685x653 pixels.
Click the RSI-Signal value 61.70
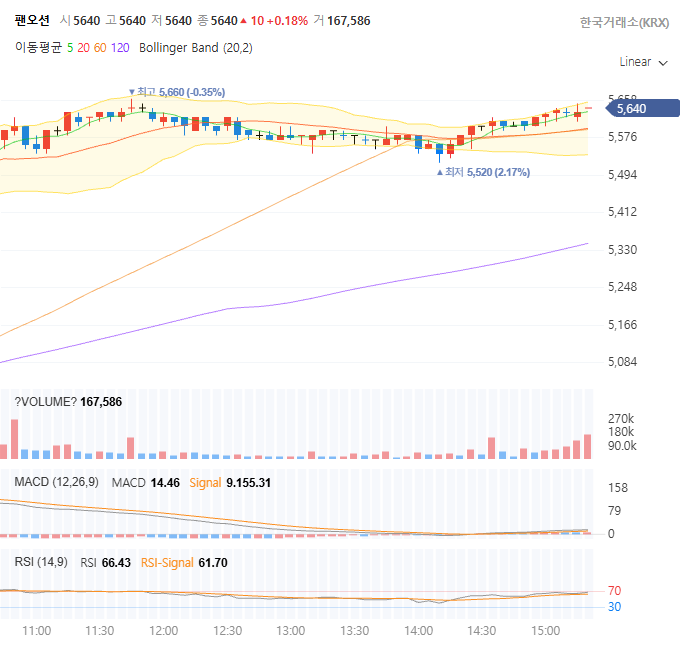point(213,563)
